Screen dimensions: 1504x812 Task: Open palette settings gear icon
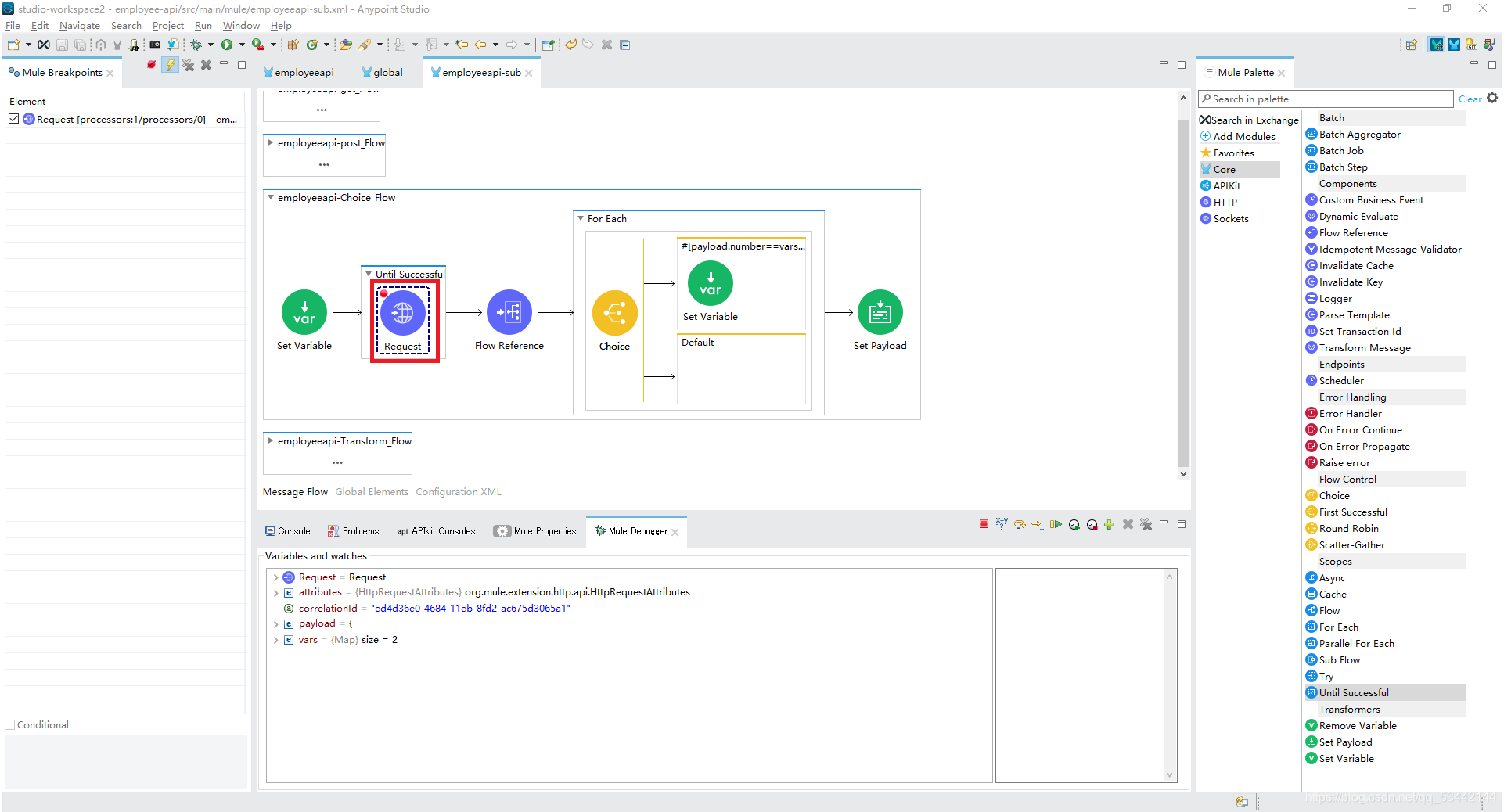1492,98
